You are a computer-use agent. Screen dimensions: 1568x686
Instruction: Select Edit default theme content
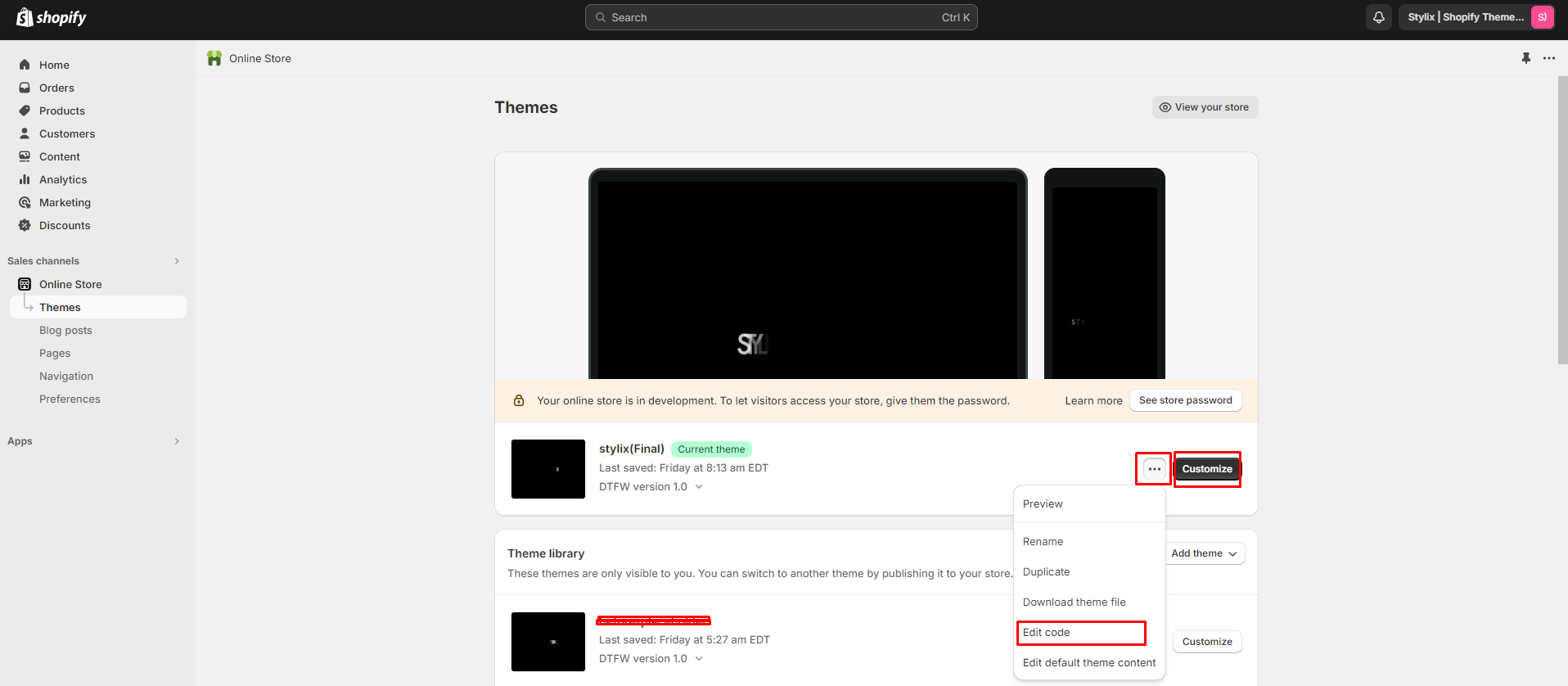click(x=1089, y=663)
